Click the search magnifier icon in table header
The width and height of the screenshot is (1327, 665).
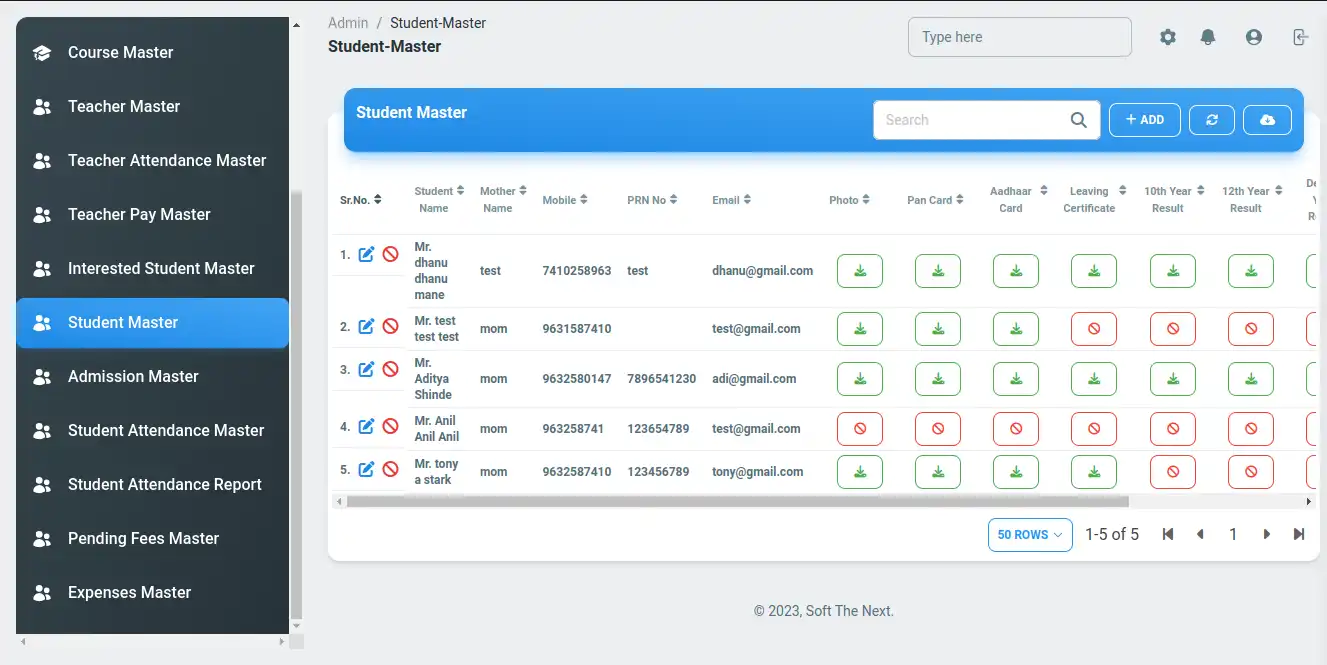point(1079,120)
